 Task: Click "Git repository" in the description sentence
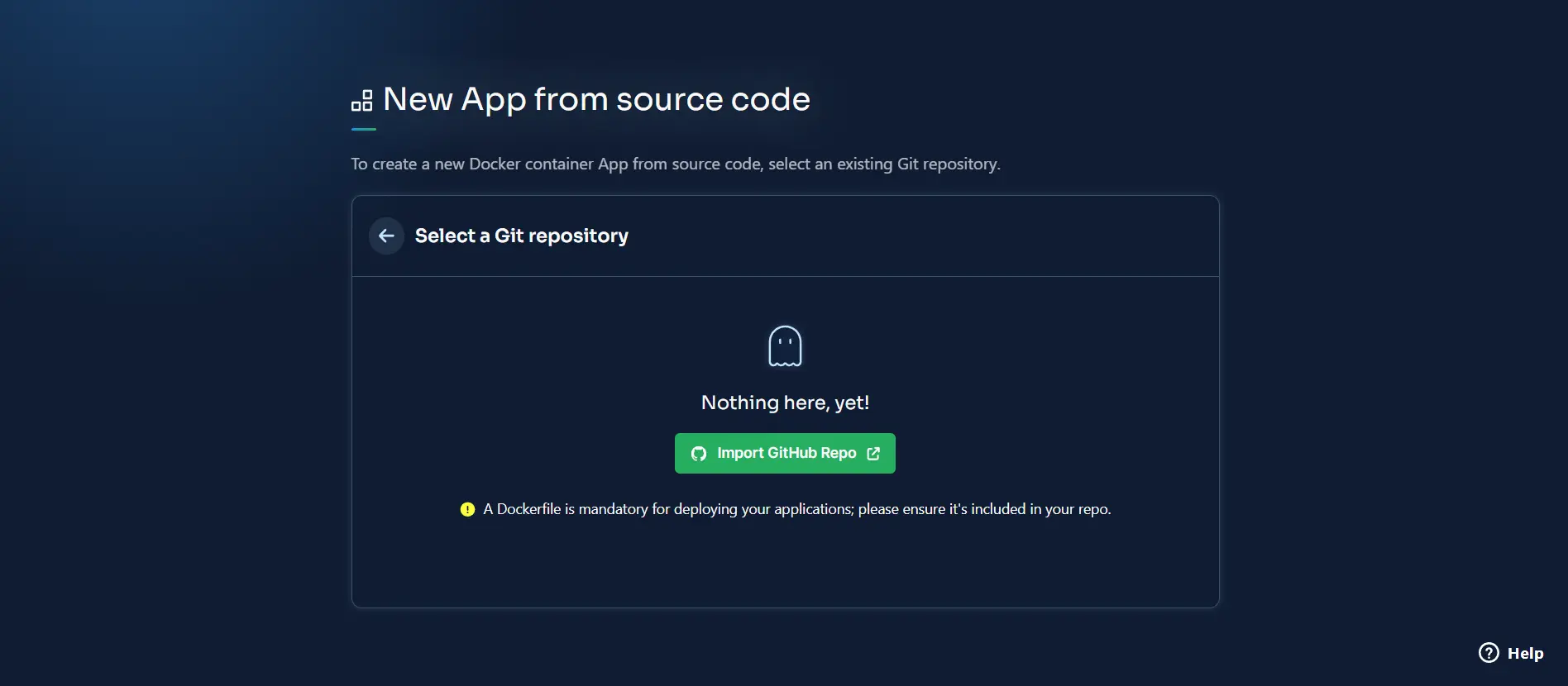948,164
